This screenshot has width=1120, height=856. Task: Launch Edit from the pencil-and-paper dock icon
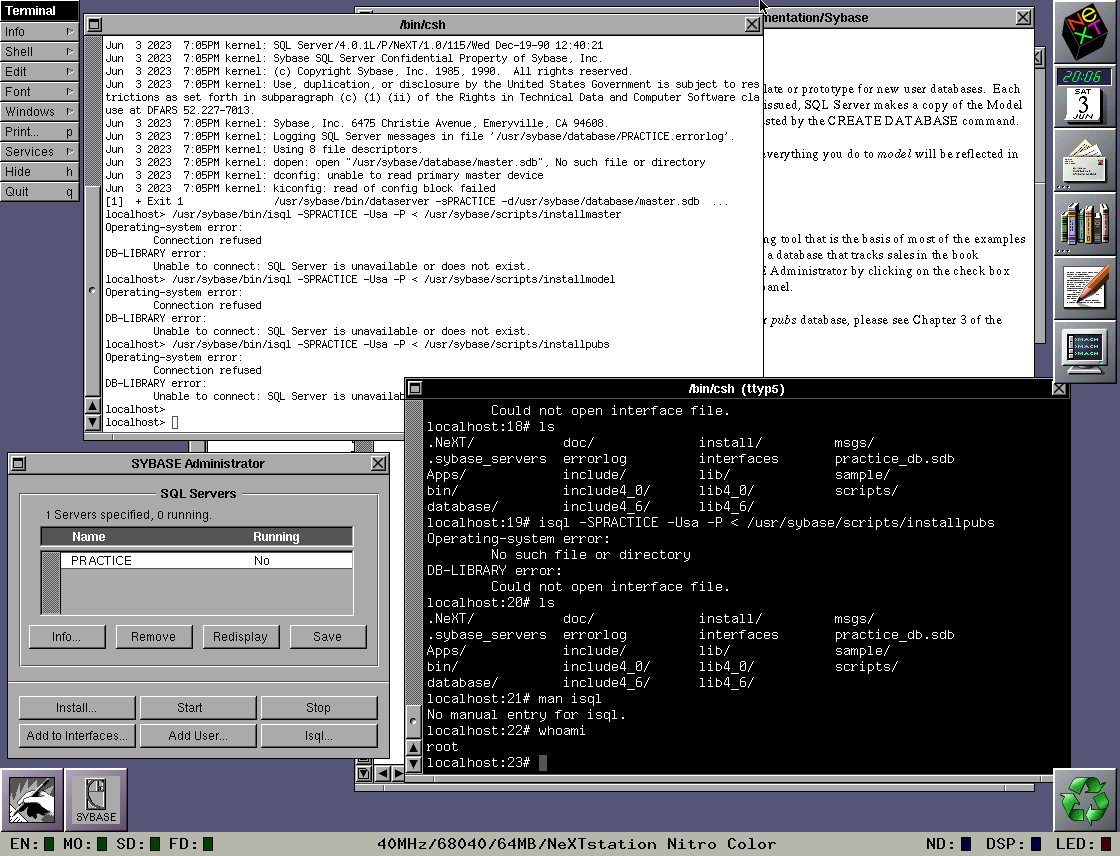[1086, 288]
